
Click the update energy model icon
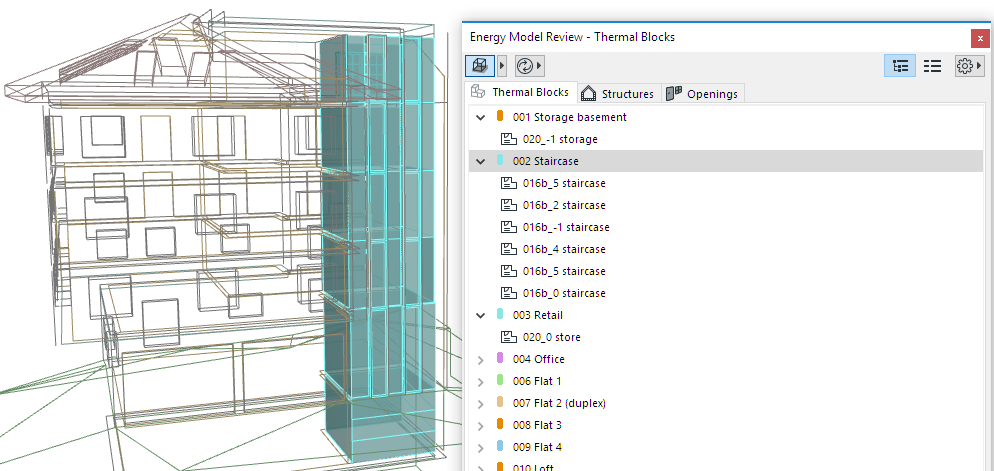click(x=525, y=66)
